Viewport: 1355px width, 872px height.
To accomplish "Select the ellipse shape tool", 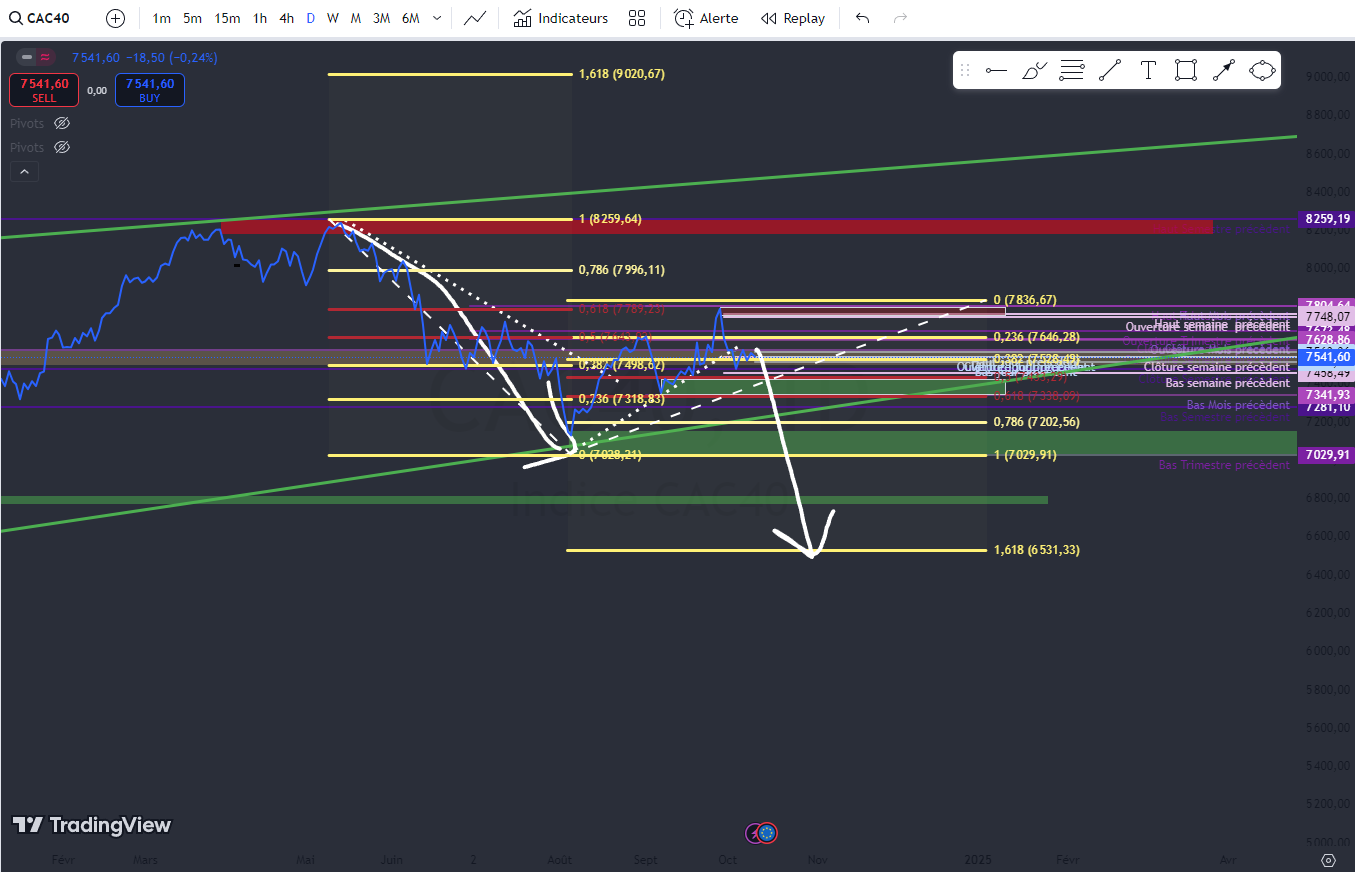I will click(x=1262, y=70).
